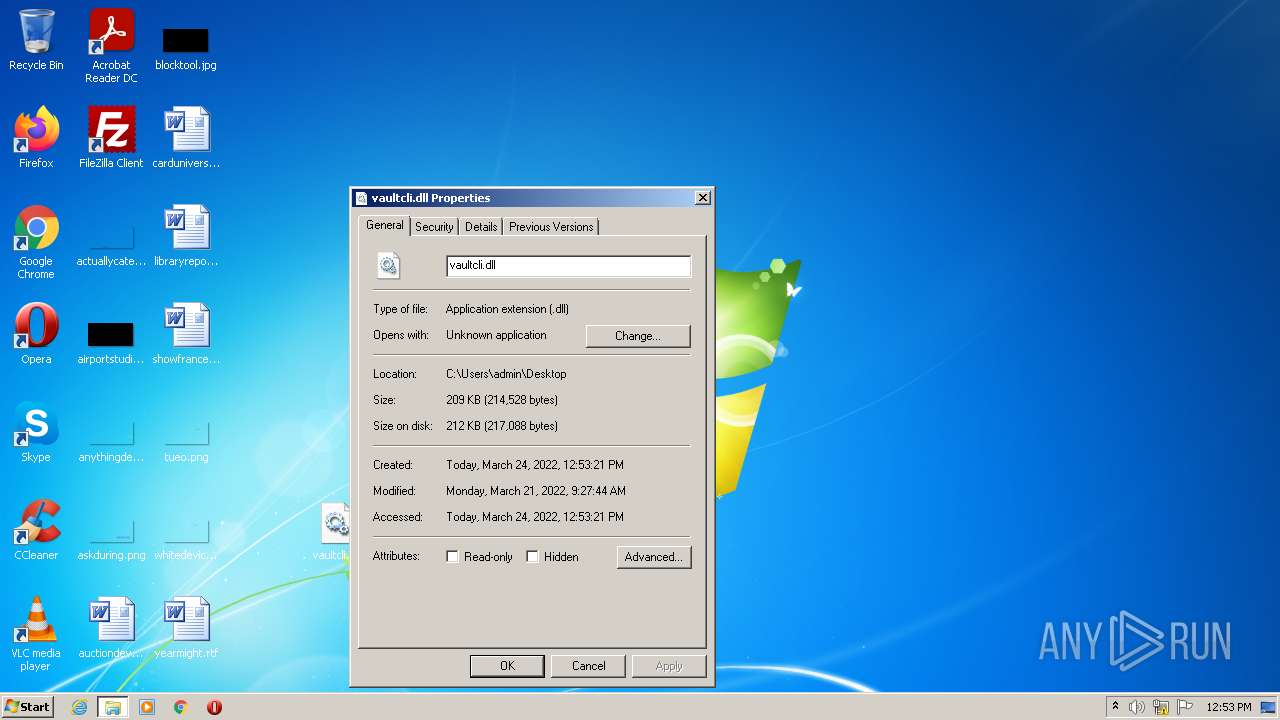Open Internet Explorer from the taskbar
The width and height of the screenshot is (1280, 720).
tap(80, 707)
